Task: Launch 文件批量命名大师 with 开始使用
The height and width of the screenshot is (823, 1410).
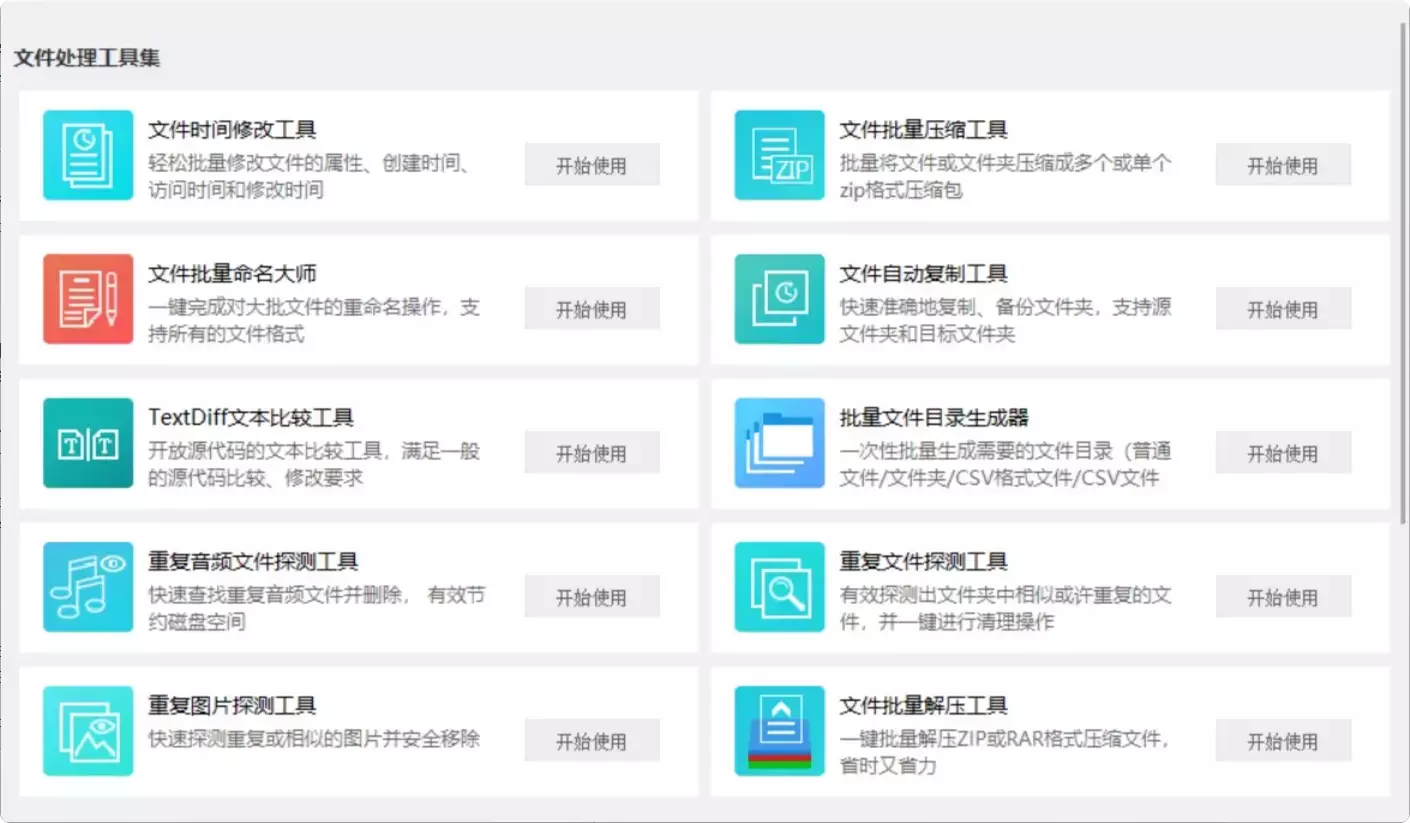Action: (x=591, y=308)
